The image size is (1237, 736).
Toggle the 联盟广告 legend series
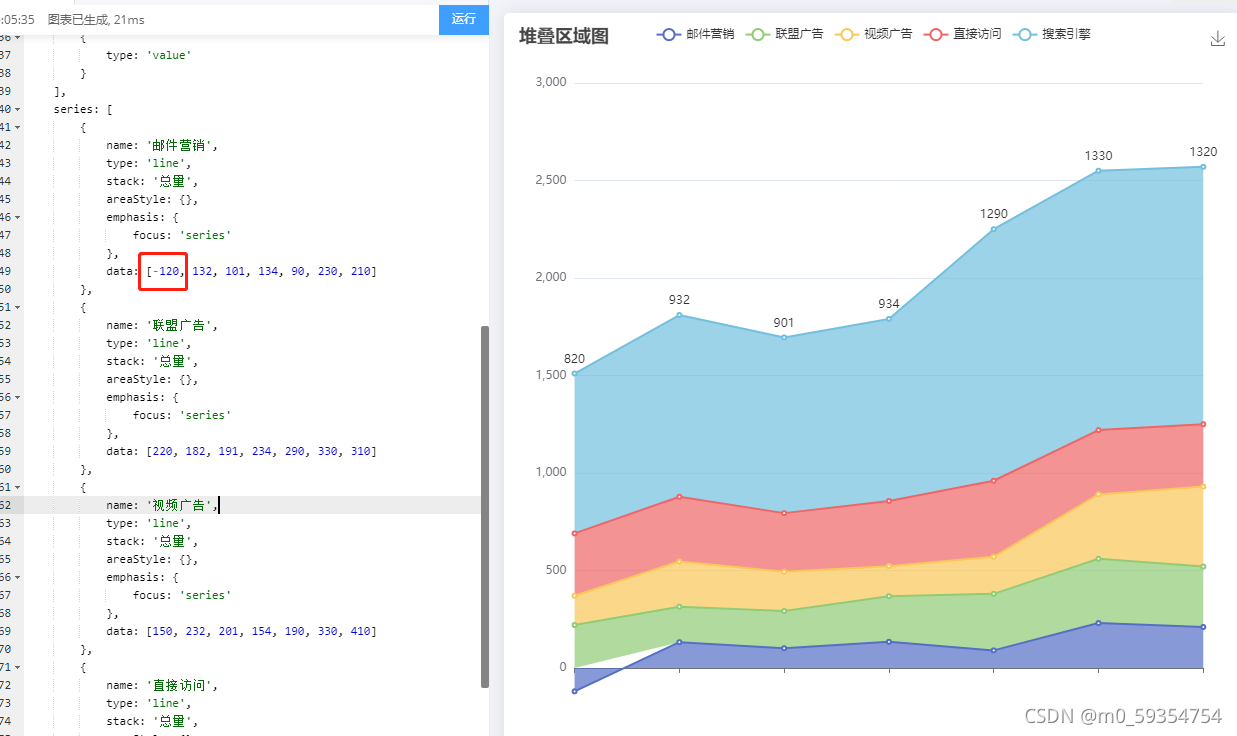click(785, 34)
